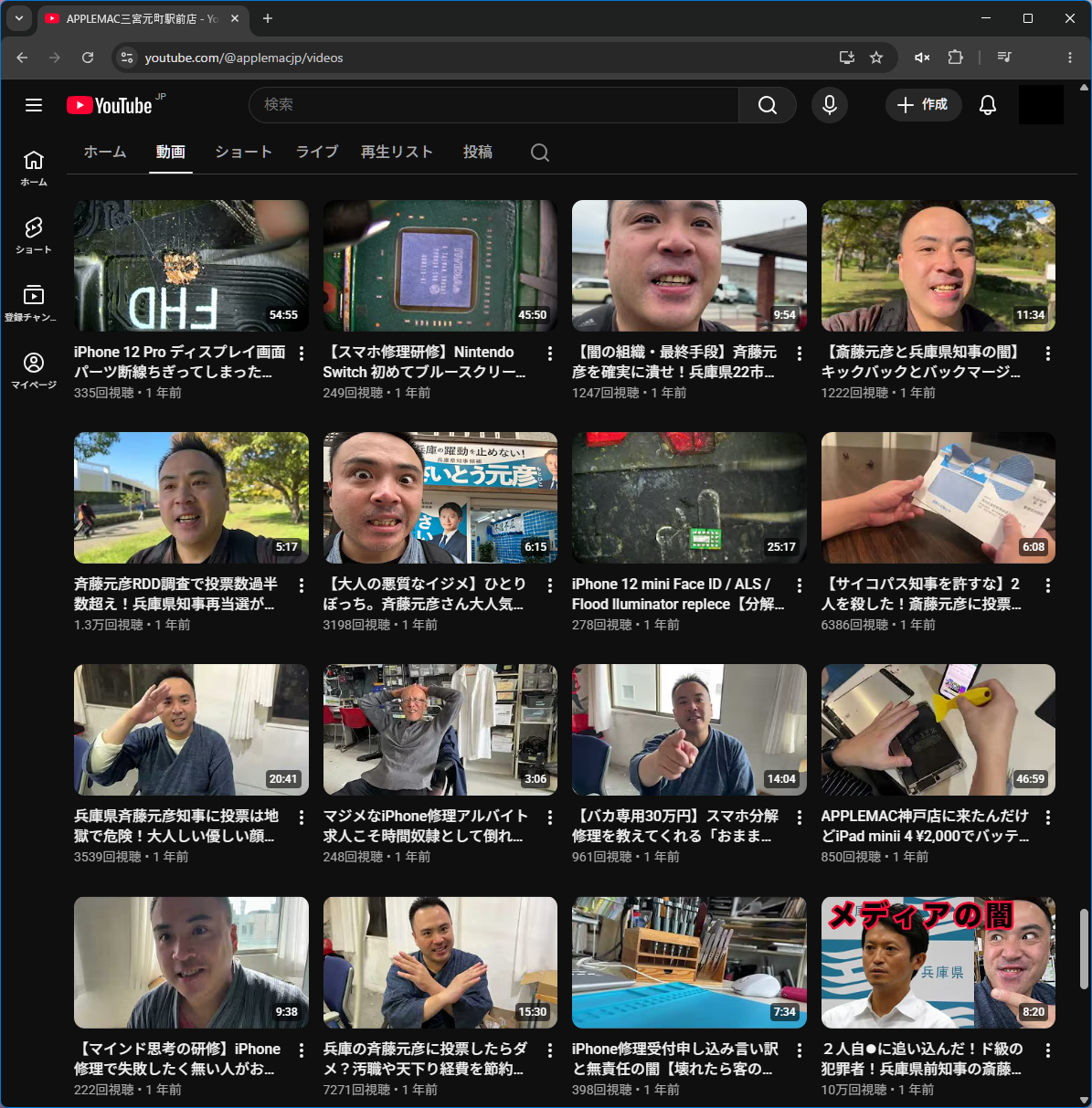Play the 54:55 FHD circuit thumbnail
1092x1108 pixels.
point(191,266)
